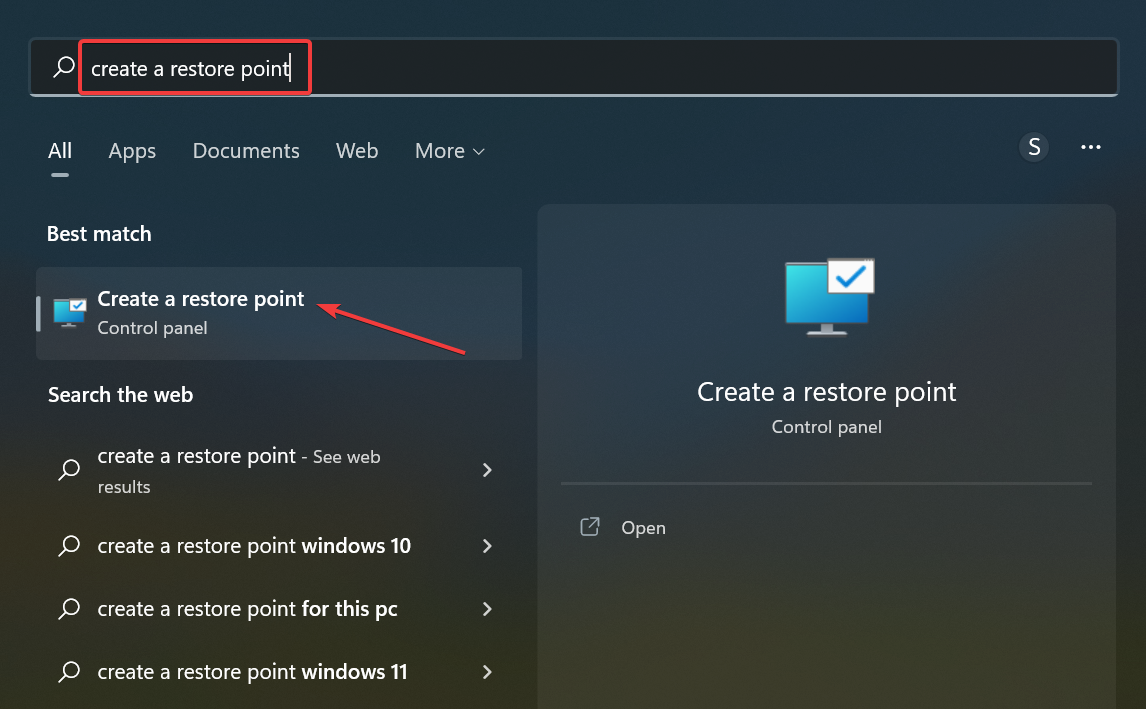Click Open in the preview pane
This screenshot has width=1146, height=709.
click(x=643, y=528)
